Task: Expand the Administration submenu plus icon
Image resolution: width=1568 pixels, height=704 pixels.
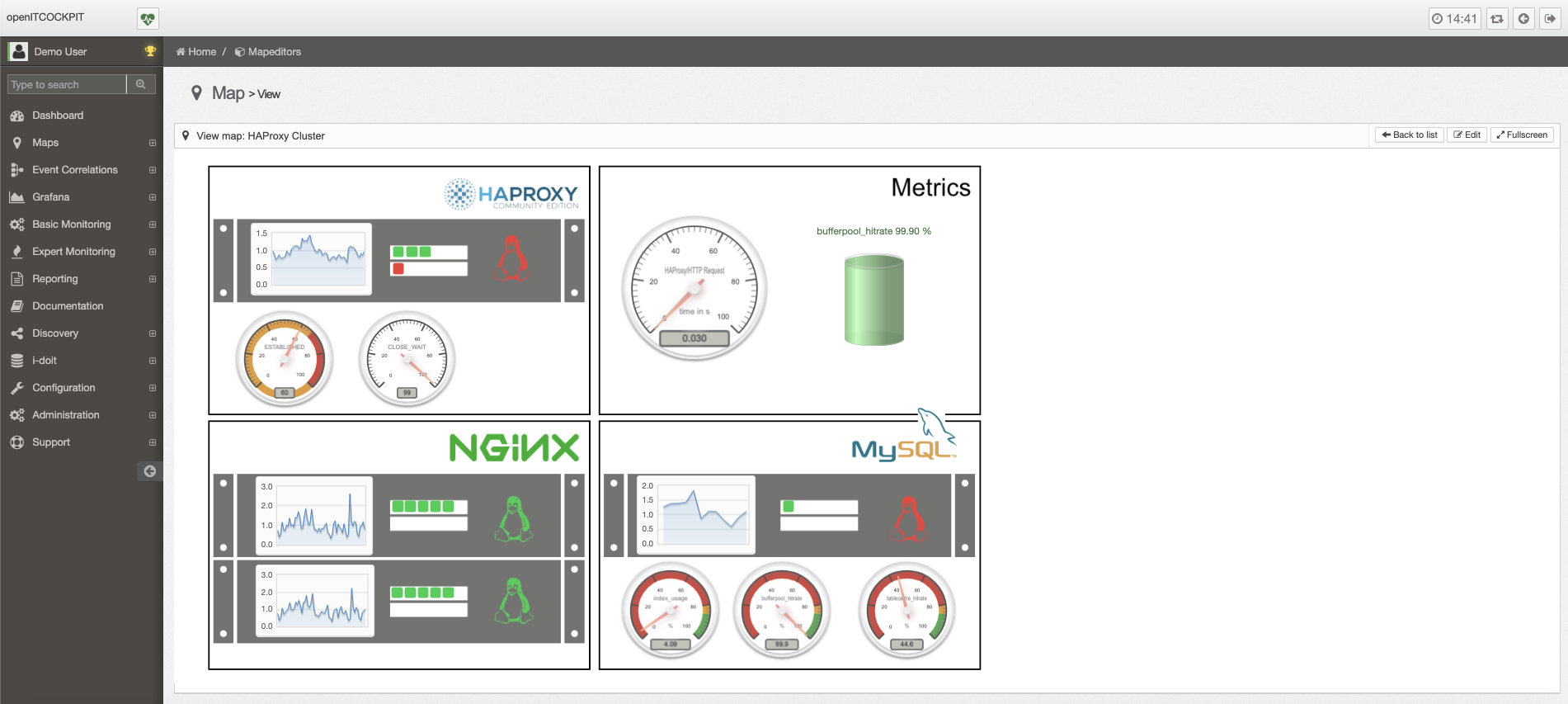Action: (153, 415)
